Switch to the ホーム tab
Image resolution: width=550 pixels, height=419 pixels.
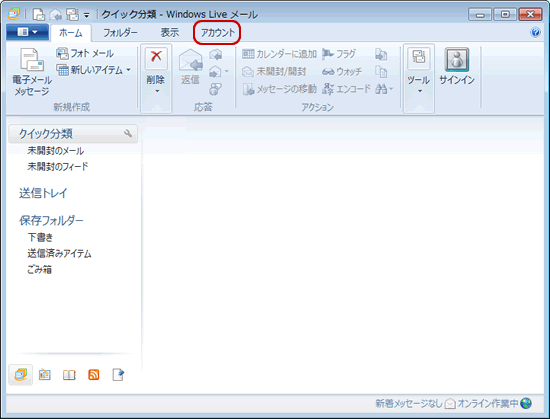[71, 33]
